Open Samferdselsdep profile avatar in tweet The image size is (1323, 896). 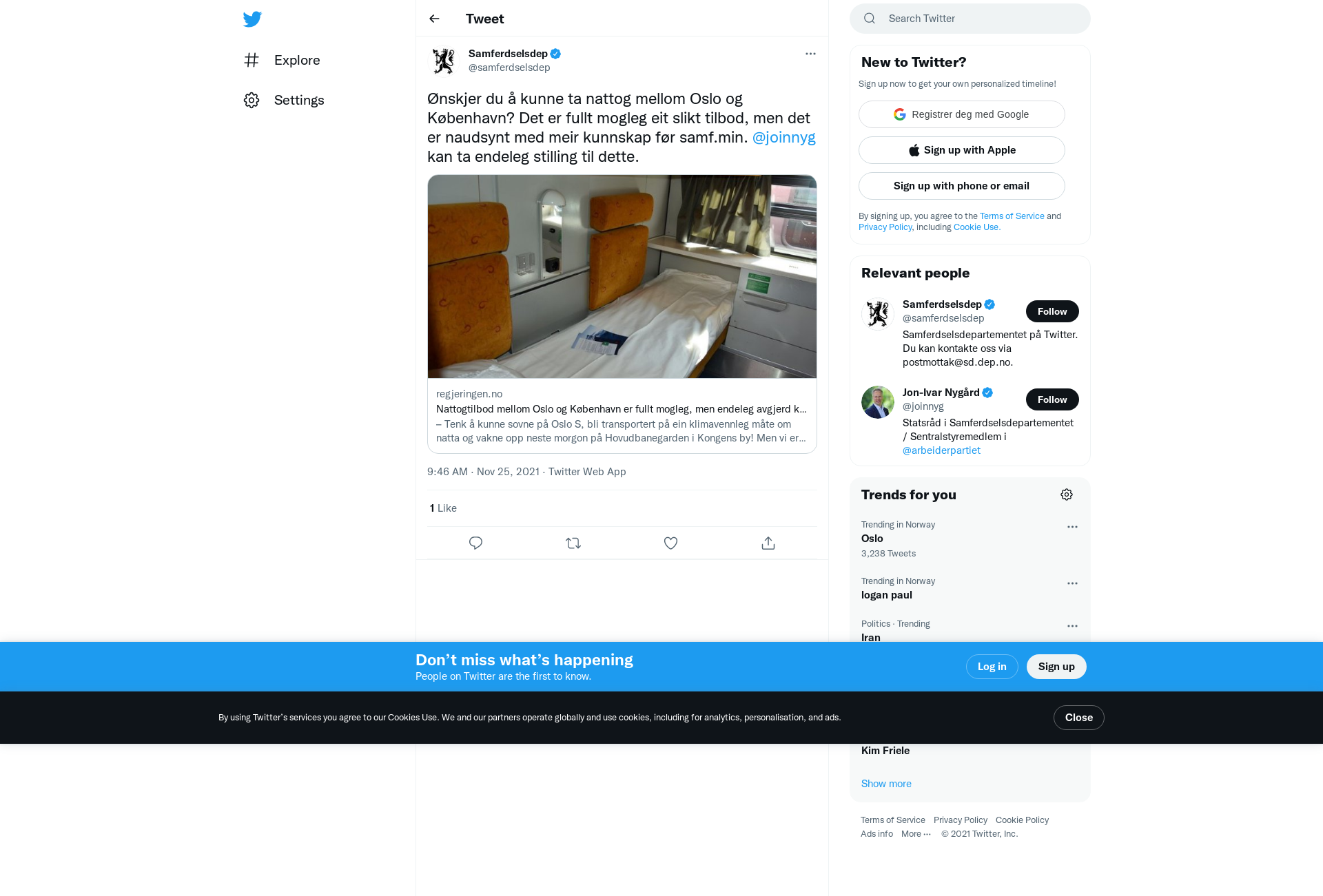click(444, 61)
